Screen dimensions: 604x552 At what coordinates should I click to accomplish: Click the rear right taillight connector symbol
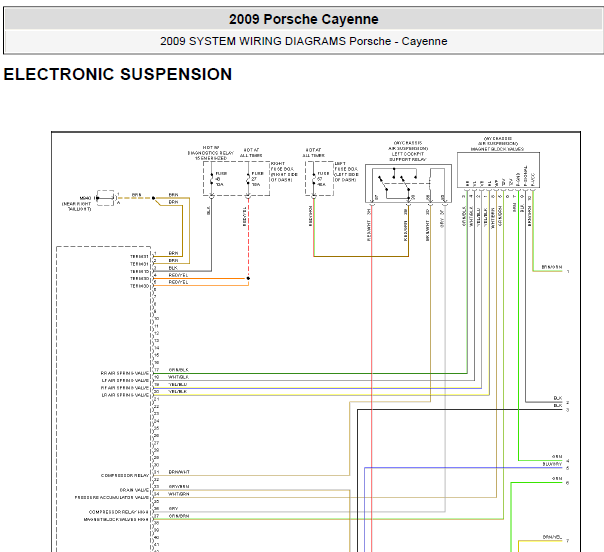[x=106, y=198]
